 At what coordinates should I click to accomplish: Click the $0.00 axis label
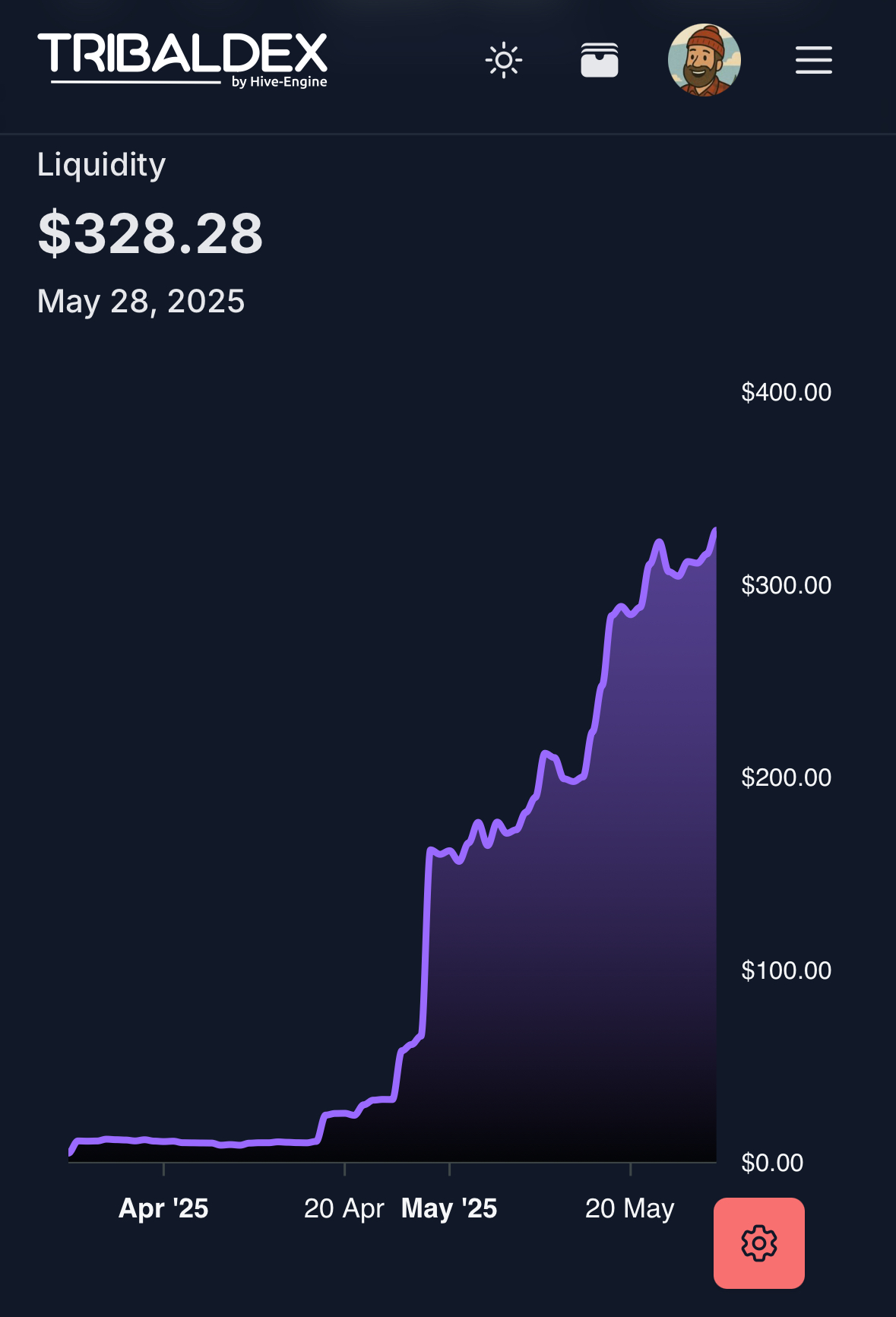point(772,1163)
